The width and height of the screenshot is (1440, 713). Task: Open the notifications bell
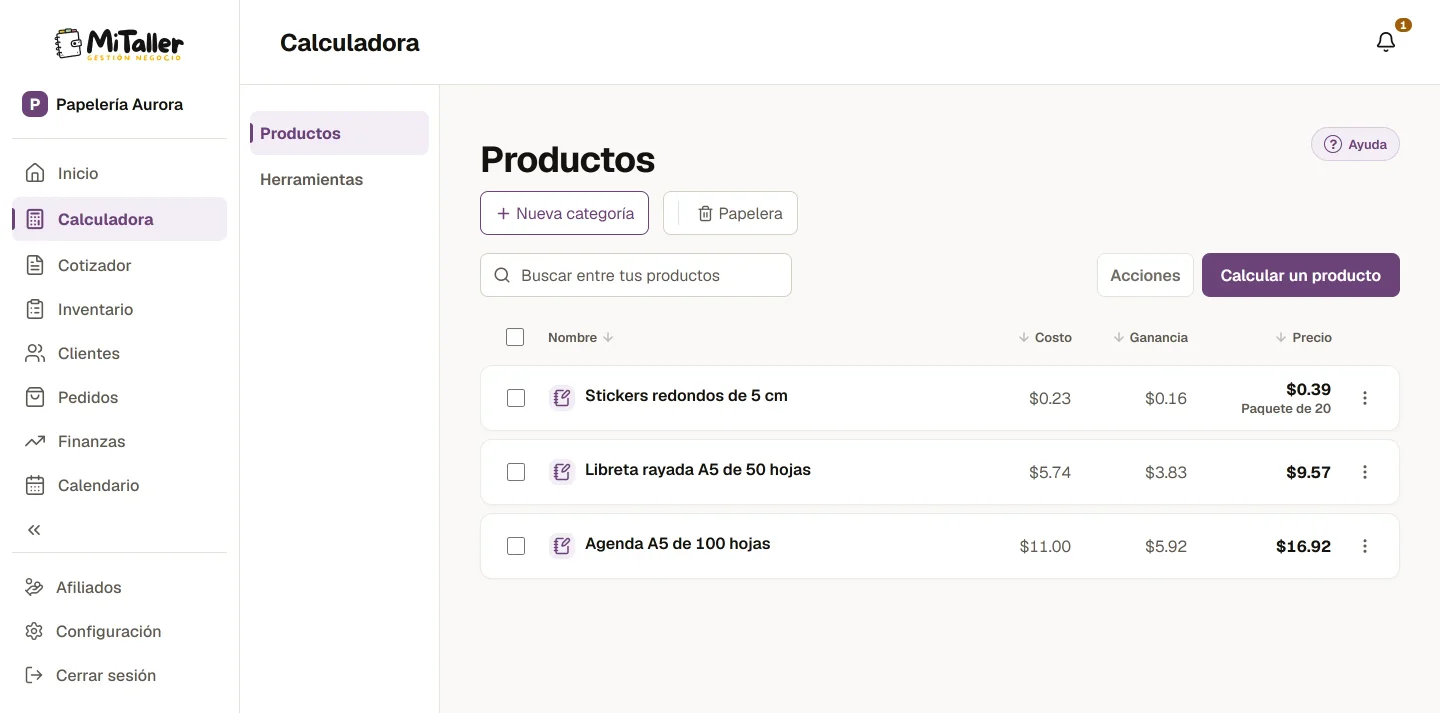pyautogui.click(x=1386, y=42)
